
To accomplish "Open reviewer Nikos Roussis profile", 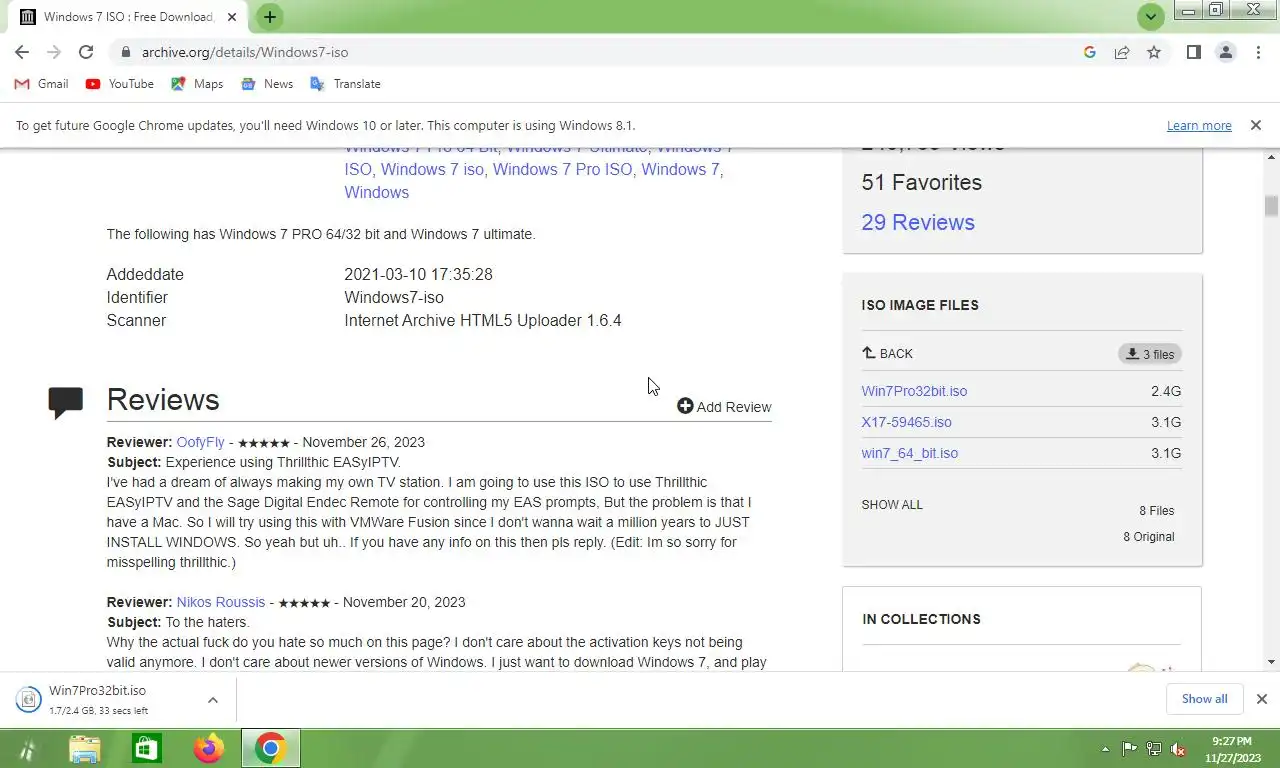I will point(221,602).
